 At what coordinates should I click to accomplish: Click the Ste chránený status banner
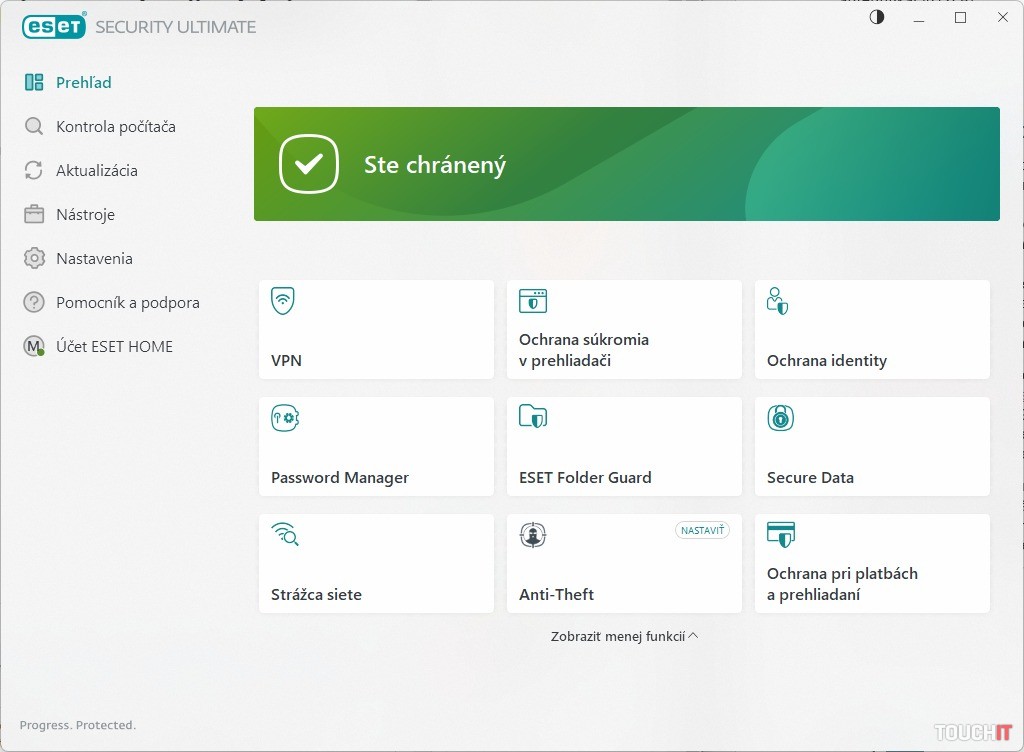point(626,164)
